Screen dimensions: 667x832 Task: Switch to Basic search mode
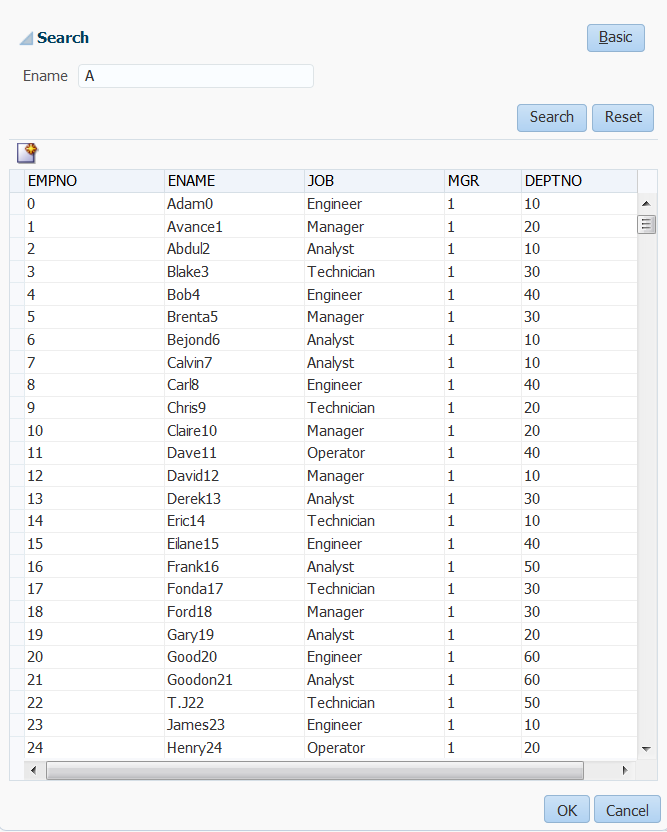(x=616, y=38)
